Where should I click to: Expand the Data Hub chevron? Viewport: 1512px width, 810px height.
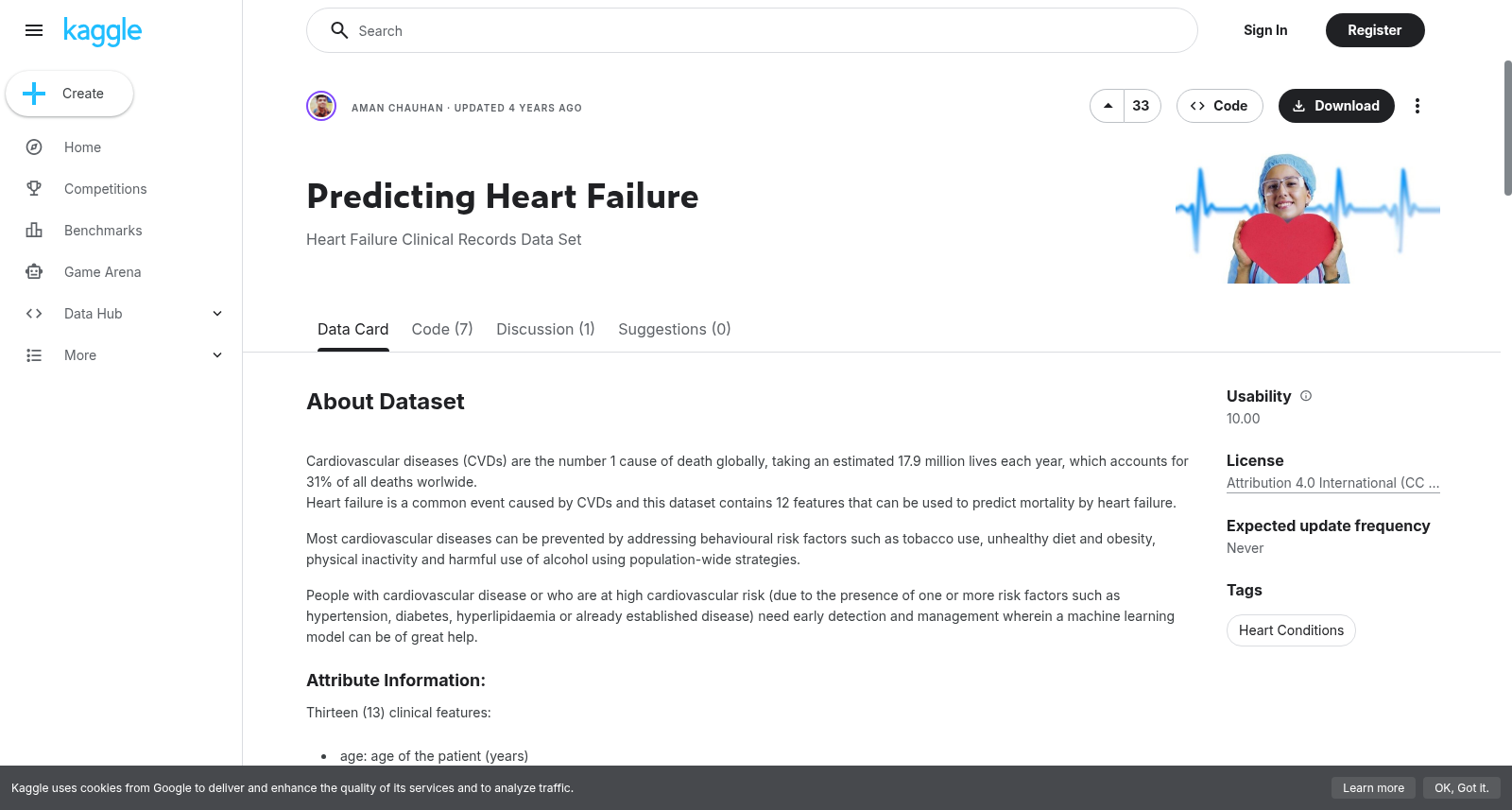(x=217, y=314)
